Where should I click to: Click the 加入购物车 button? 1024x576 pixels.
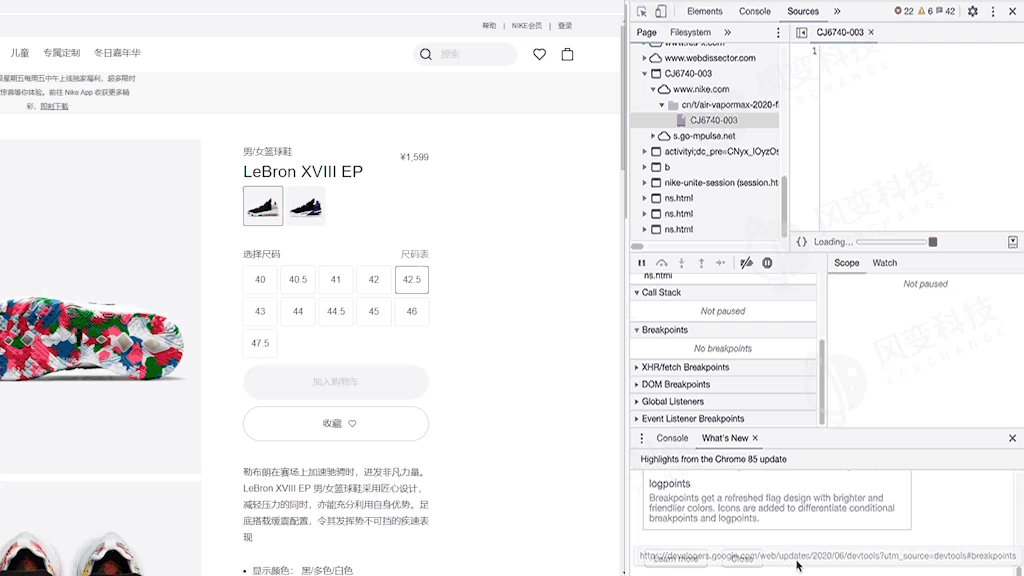[335, 382]
